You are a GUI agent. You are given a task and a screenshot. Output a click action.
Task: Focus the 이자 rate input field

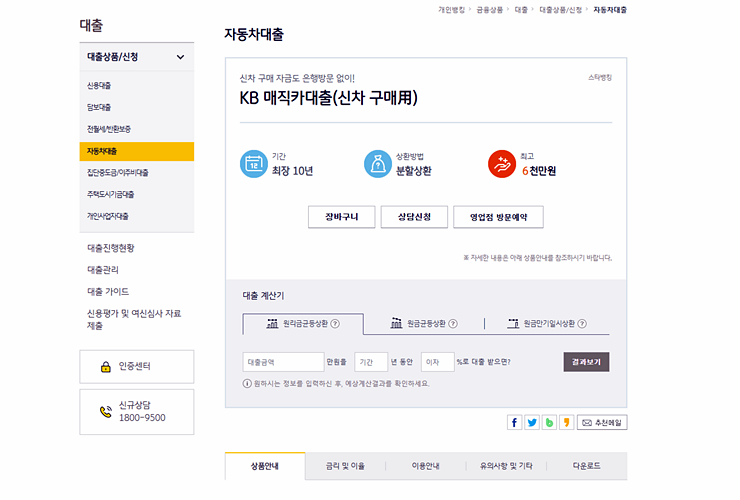pyautogui.click(x=437, y=362)
